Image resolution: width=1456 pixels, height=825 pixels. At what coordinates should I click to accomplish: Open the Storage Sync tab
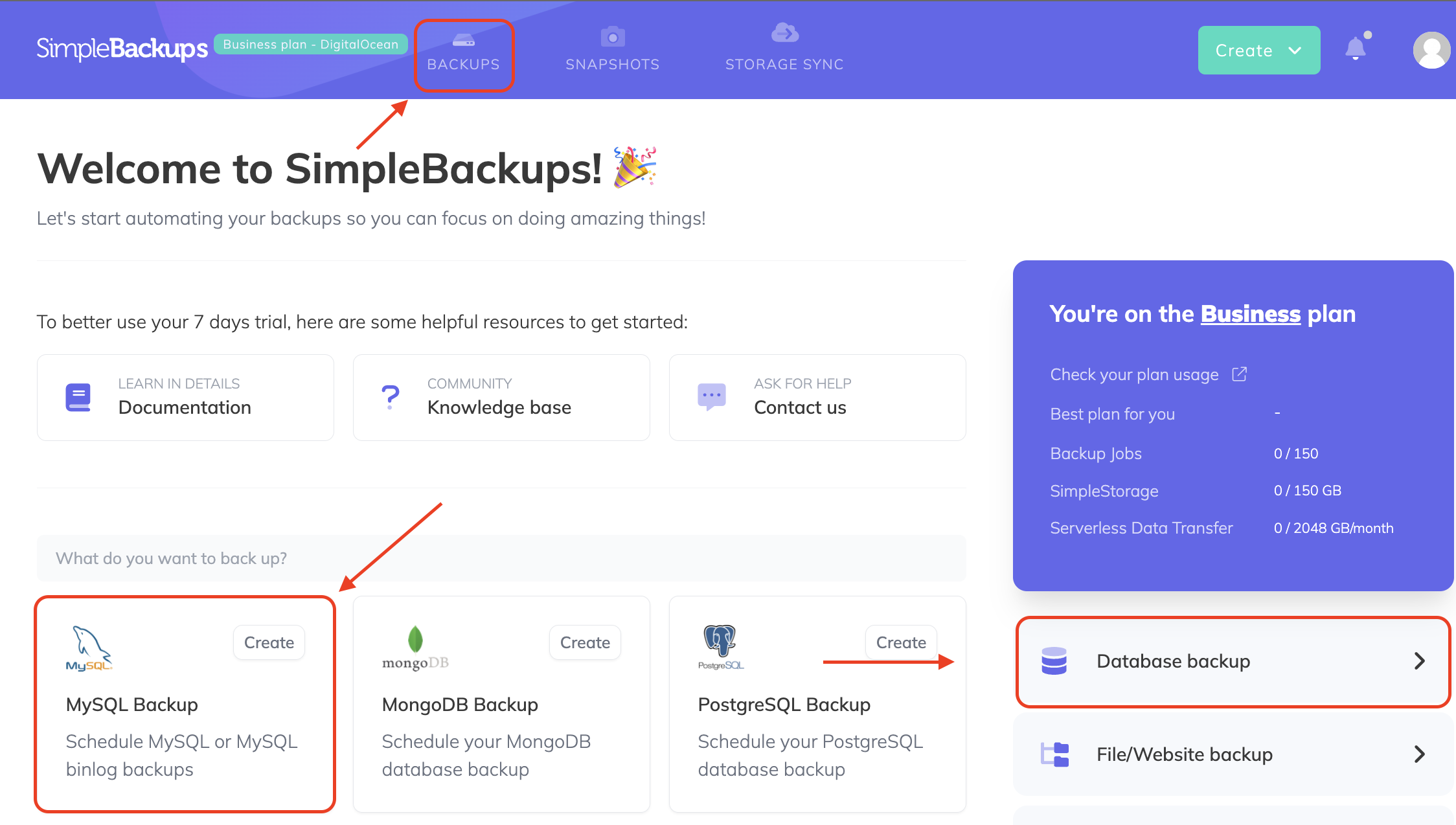(784, 51)
